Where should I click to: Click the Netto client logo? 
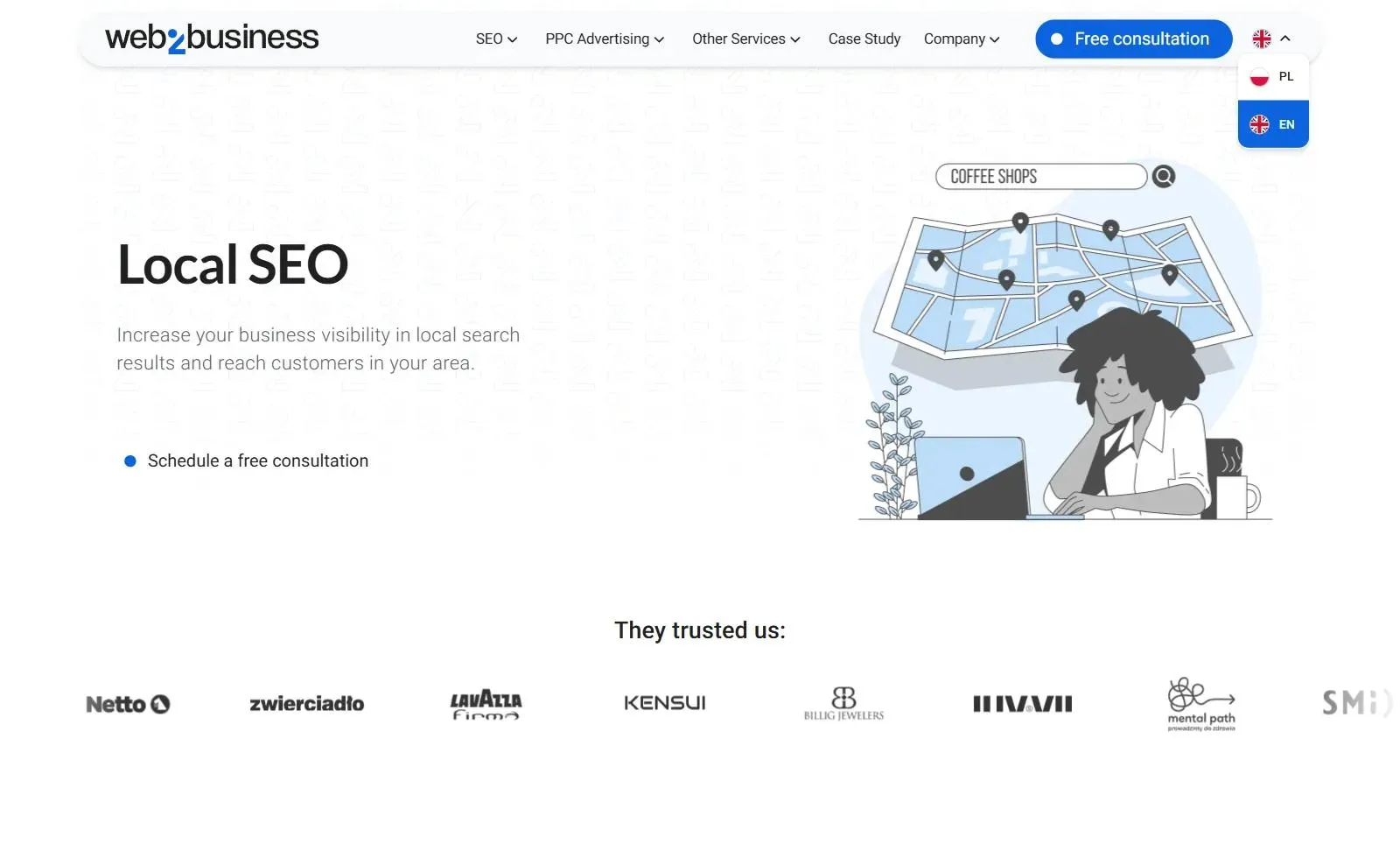[x=128, y=704]
